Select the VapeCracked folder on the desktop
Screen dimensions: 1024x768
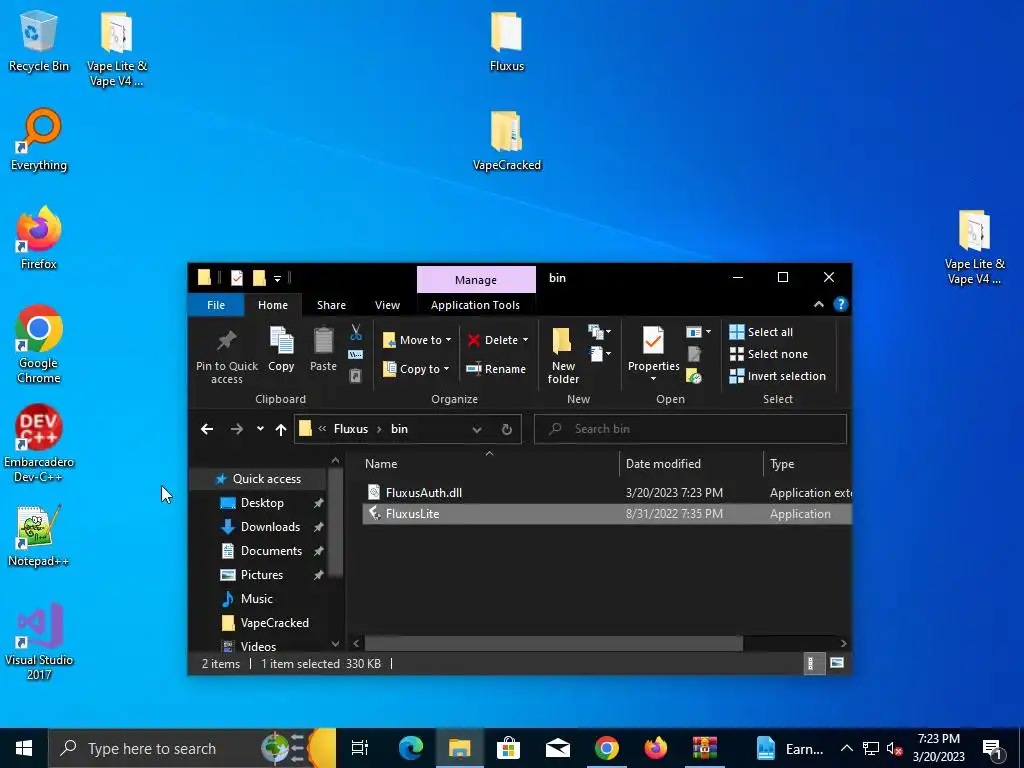click(507, 140)
